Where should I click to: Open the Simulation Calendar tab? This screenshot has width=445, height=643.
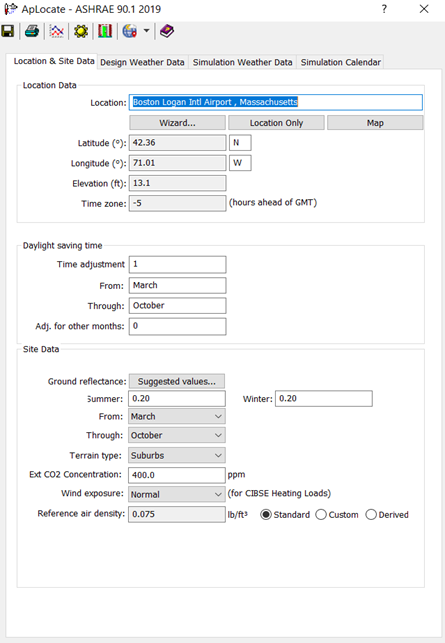click(x=340, y=62)
